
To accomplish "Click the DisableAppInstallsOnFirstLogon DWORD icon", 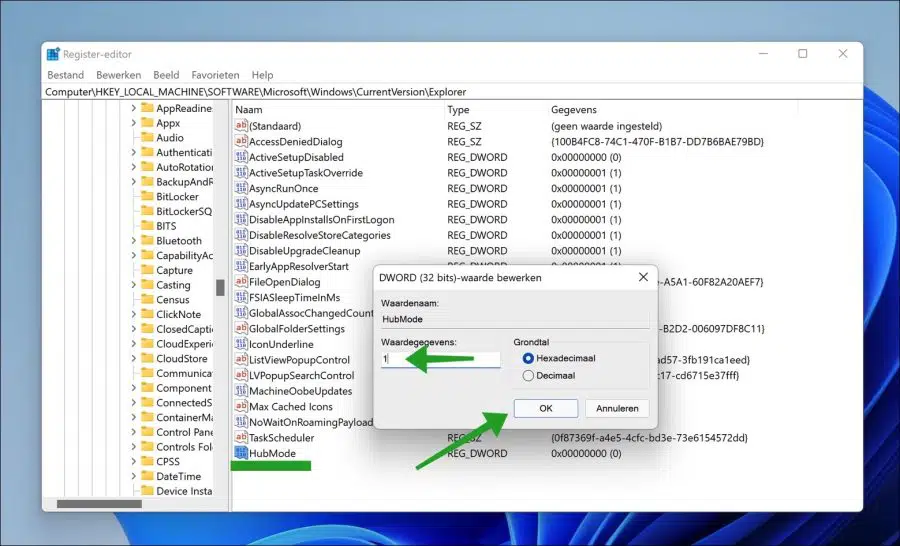I will (x=241, y=219).
